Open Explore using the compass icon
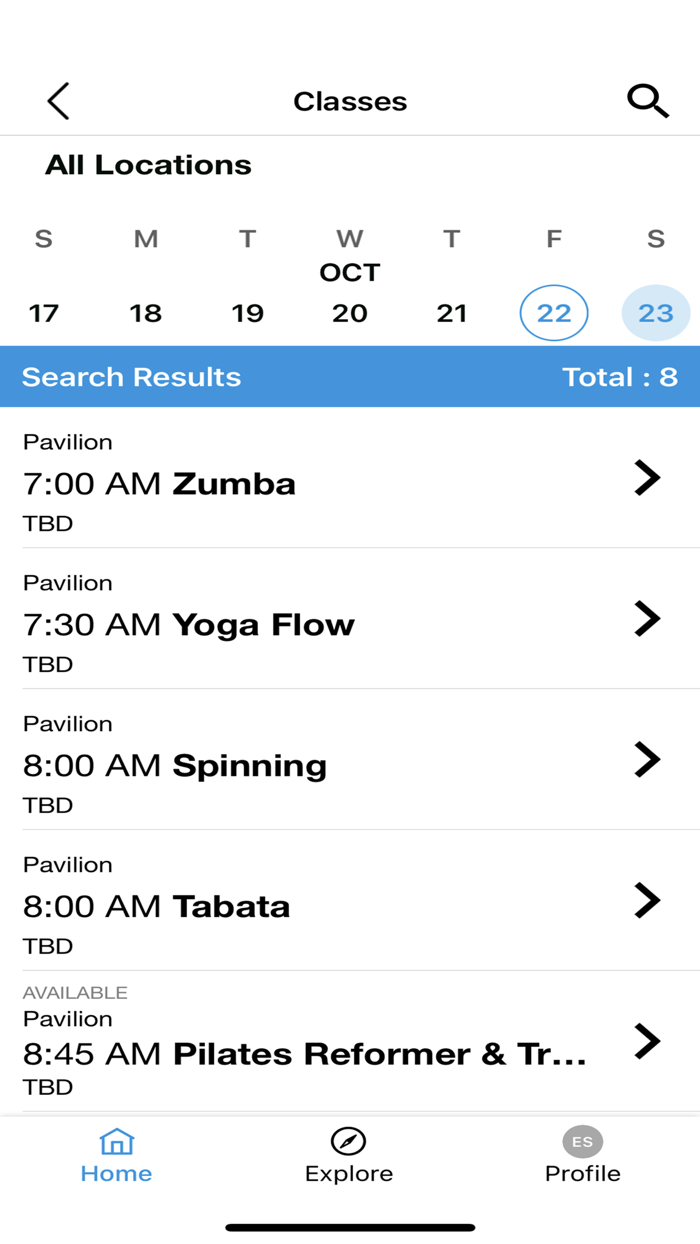 349,1141
